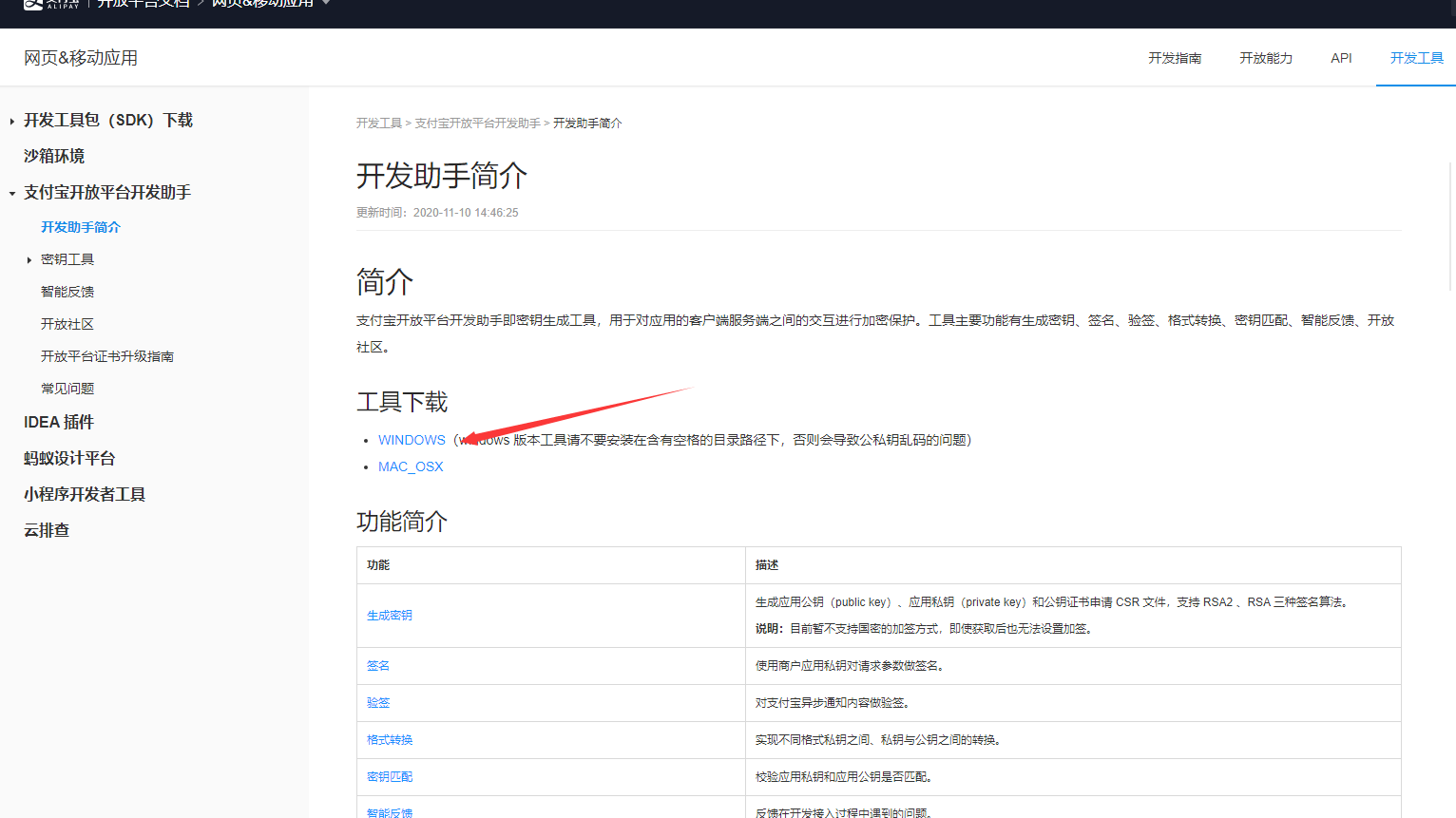Screen dimensions: 1456x818
Task: Open 开放社区 in the sidebar
Action: (67, 324)
